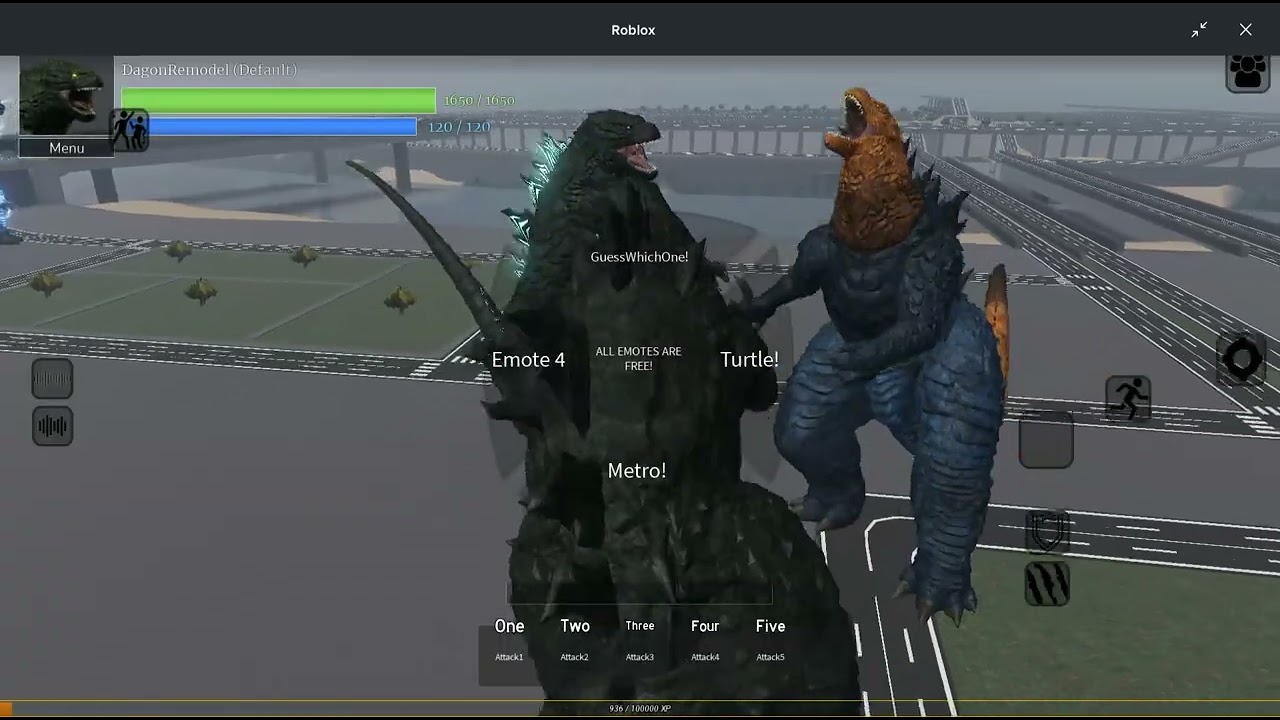1280x720 pixels.
Task: Open the emotes icon with two dancing figures
Action: point(130,130)
